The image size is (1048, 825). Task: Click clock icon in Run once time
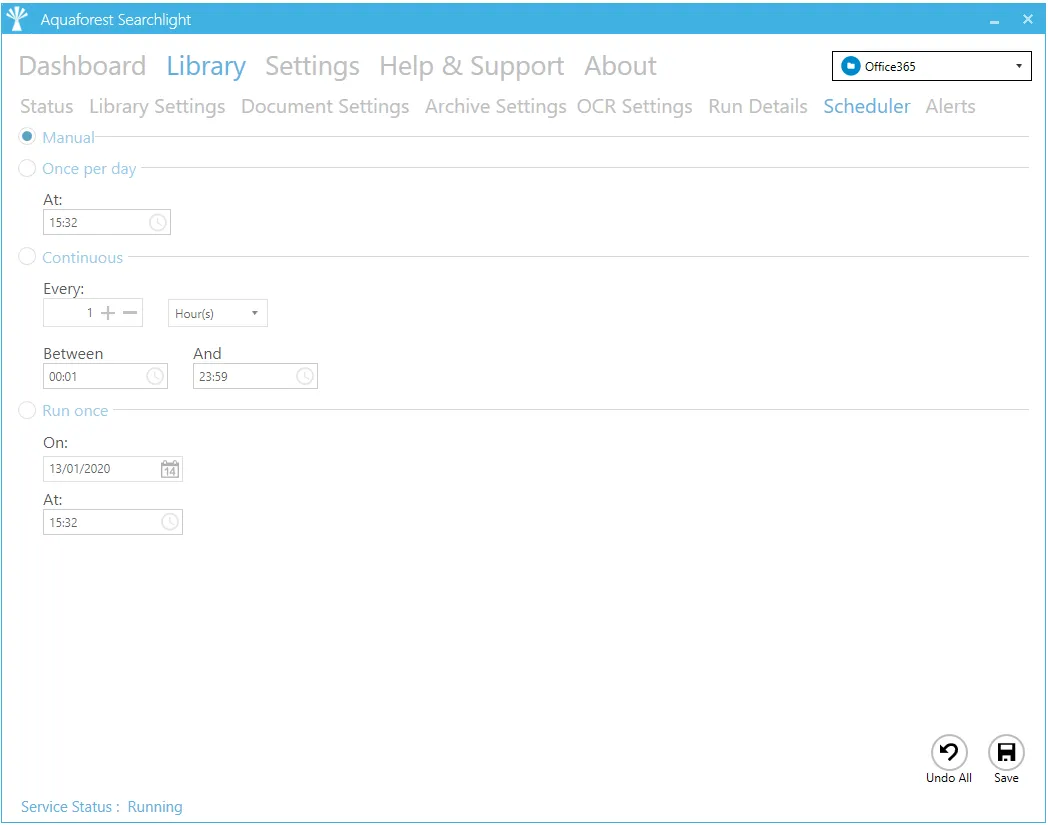[x=170, y=522]
